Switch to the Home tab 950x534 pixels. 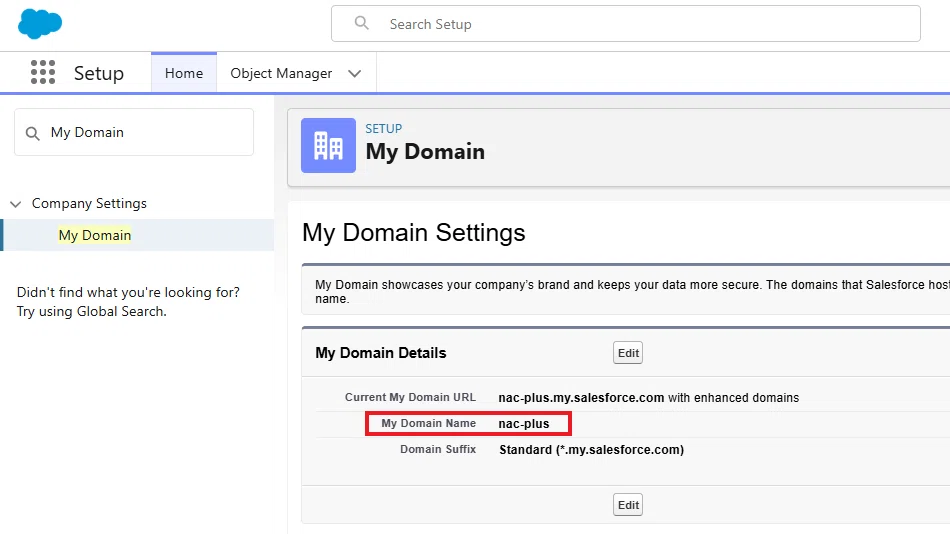[x=184, y=73]
